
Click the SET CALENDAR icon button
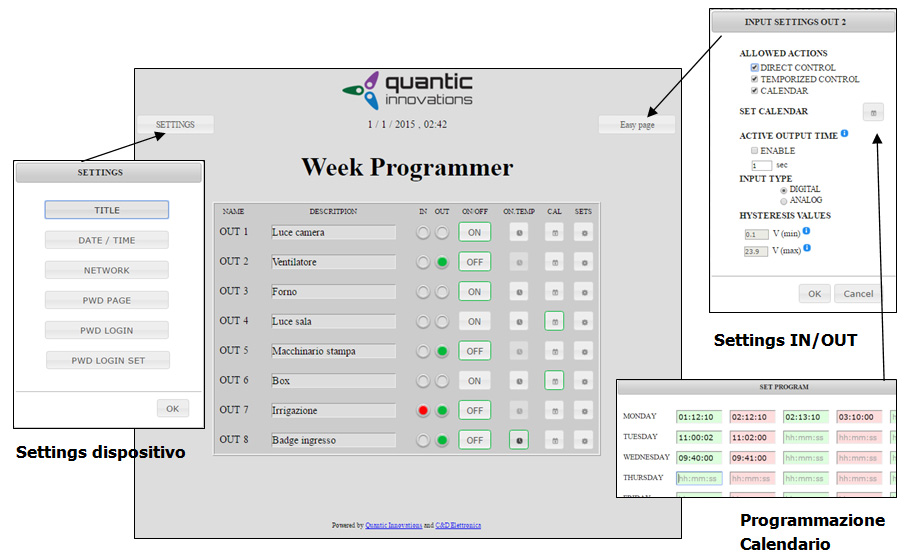pyautogui.click(x=873, y=113)
